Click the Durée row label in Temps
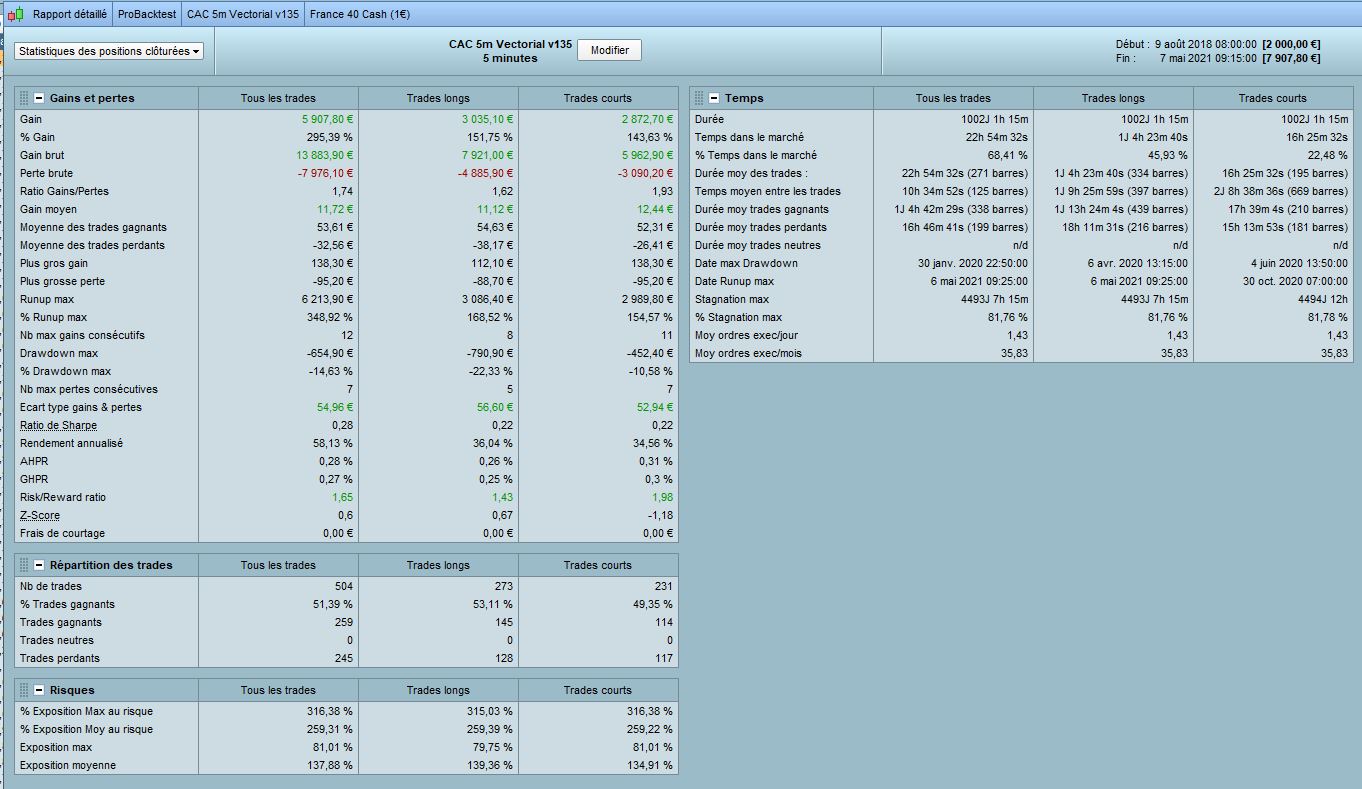Screen dimensions: 1362x789 pos(709,119)
